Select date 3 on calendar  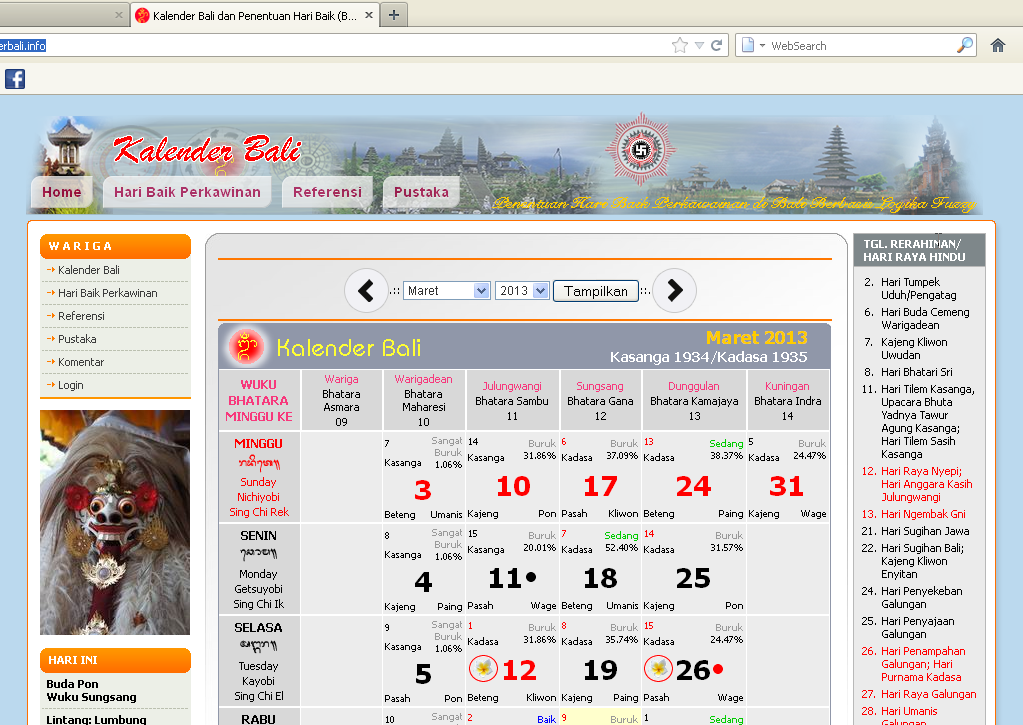pos(423,489)
